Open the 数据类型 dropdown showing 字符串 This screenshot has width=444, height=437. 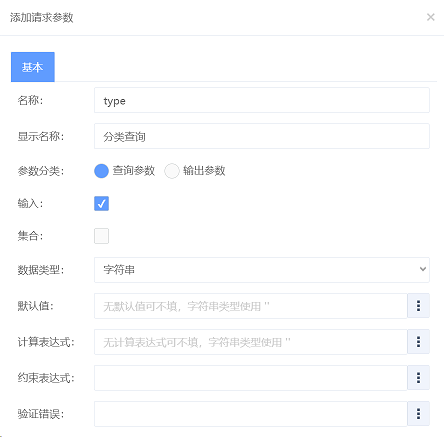click(x=262, y=270)
